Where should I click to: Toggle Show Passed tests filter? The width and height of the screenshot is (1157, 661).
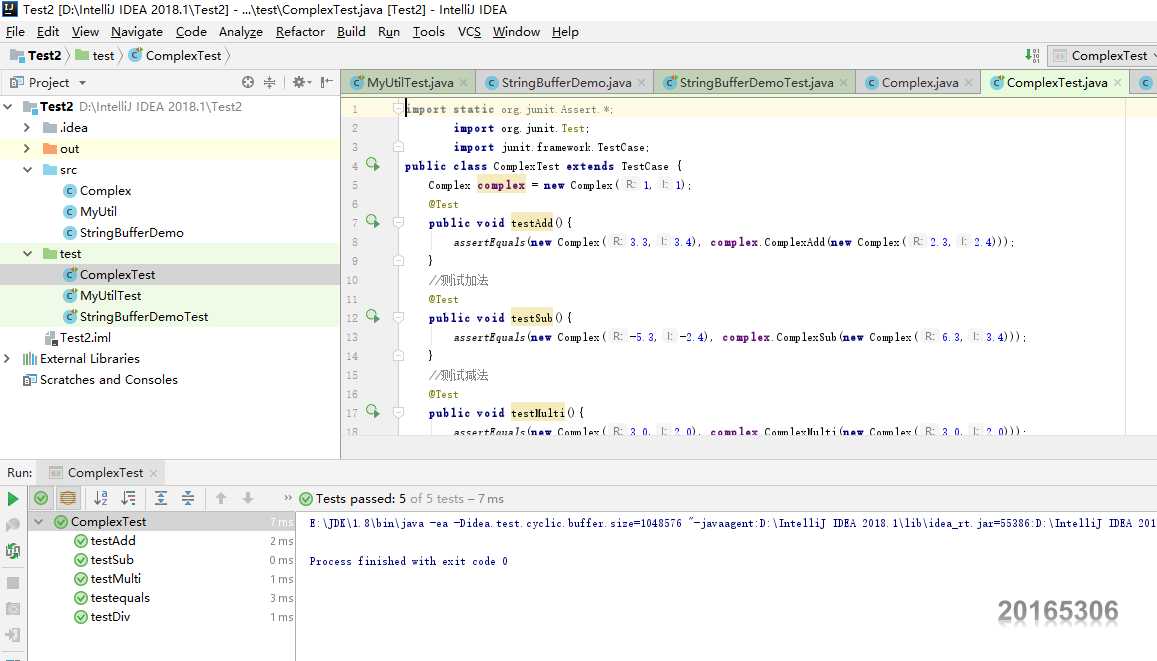(x=41, y=498)
